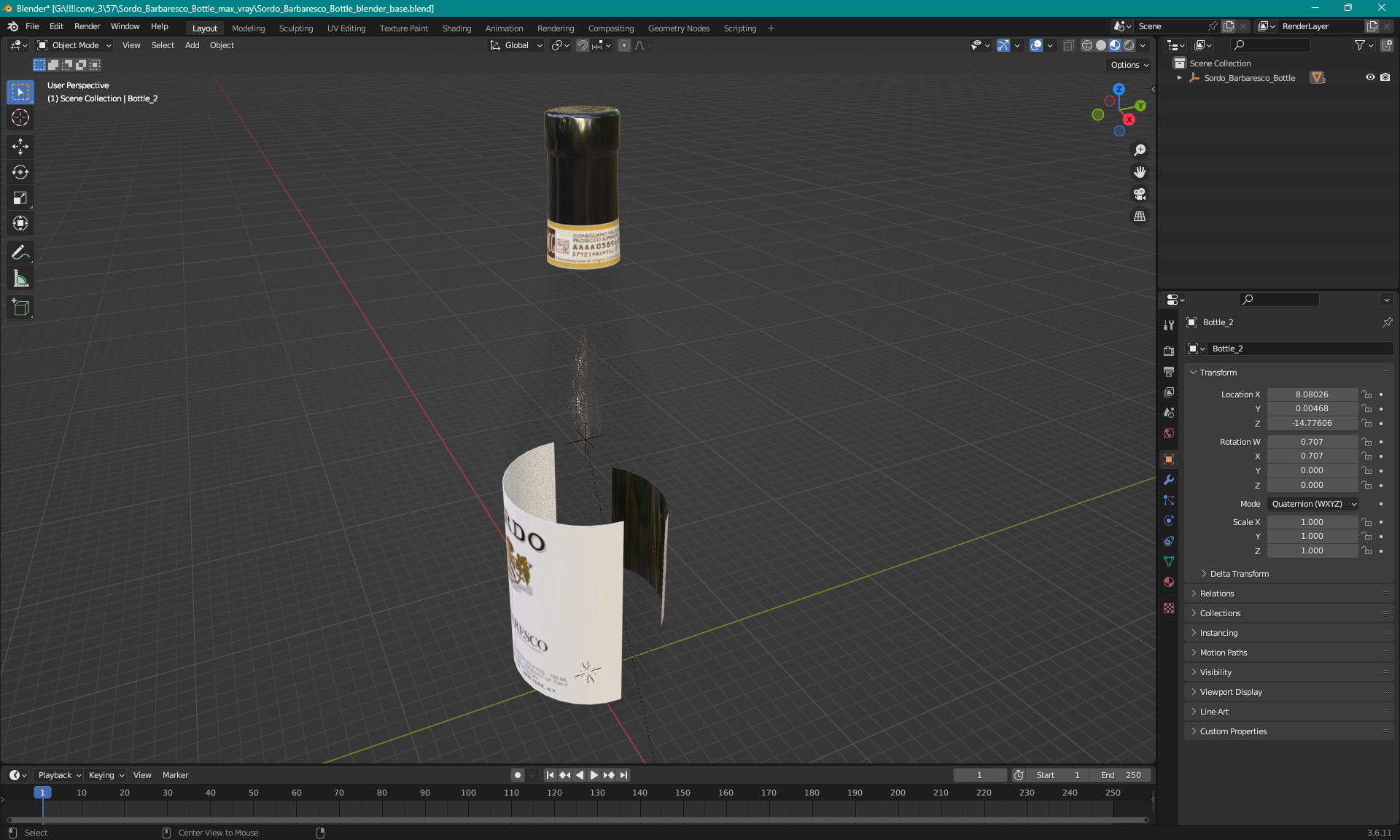Toggle lock on Scale Z

(1367, 551)
